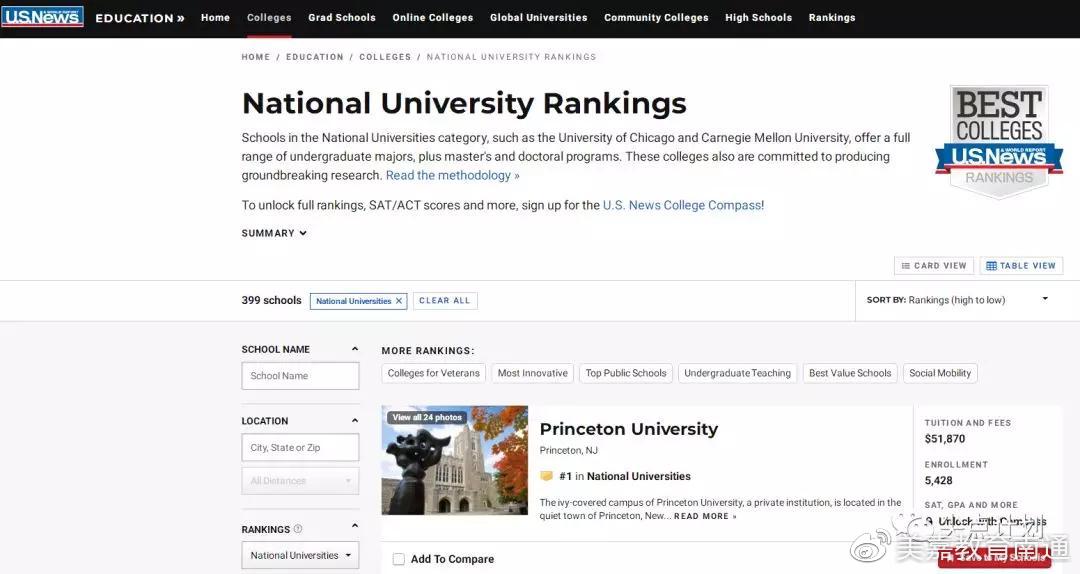Remove the National Universities filter tag
Image resolution: width=1080 pixels, height=574 pixels.
point(399,301)
